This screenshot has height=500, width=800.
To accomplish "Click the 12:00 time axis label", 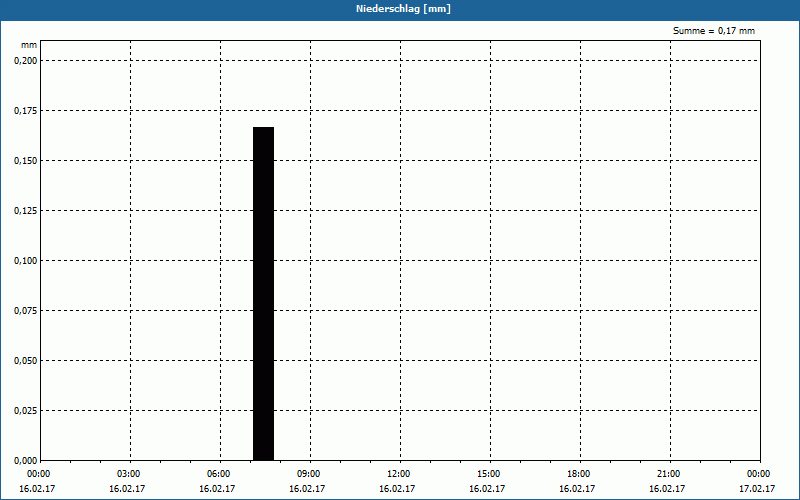I will pos(398,474).
